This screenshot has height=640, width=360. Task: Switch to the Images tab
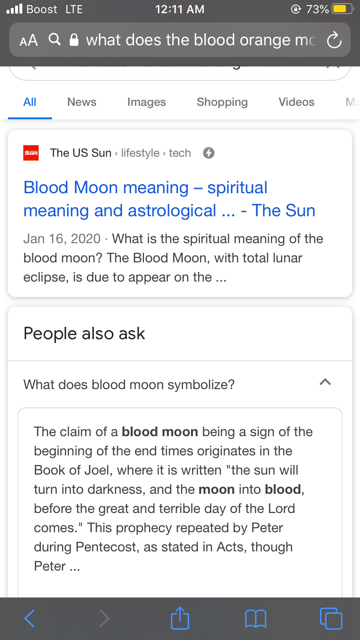click(x=147, y=102)
